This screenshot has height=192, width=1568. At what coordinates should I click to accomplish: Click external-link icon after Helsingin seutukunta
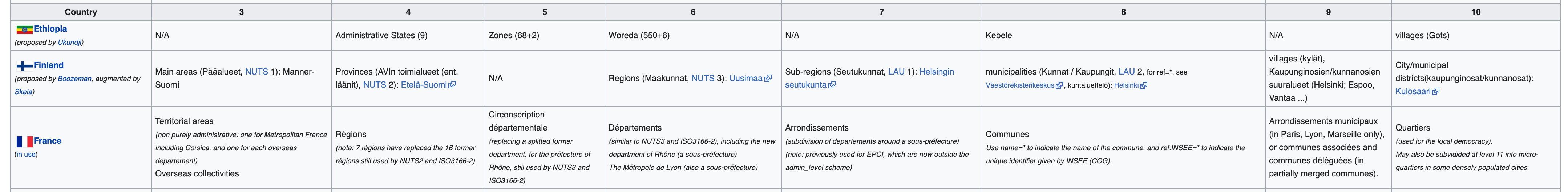click(832, 85)
